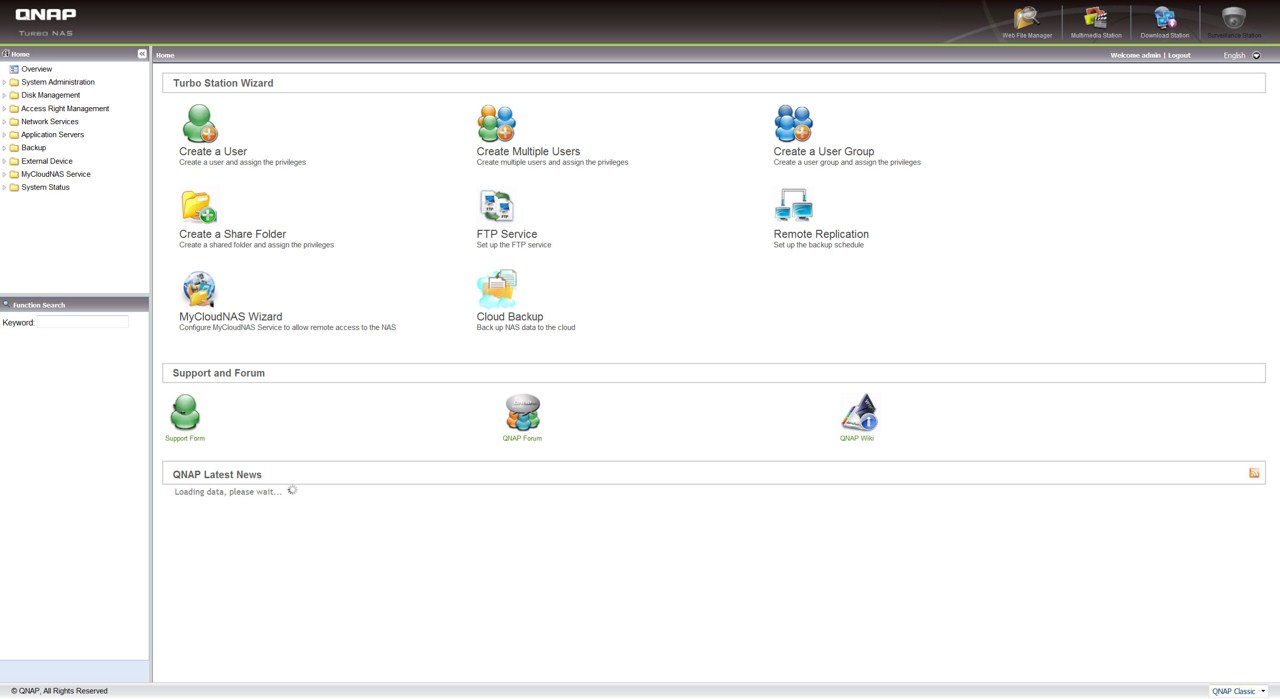
Task: Expand the Network Services folder arrow
Action: pos(4,121)
